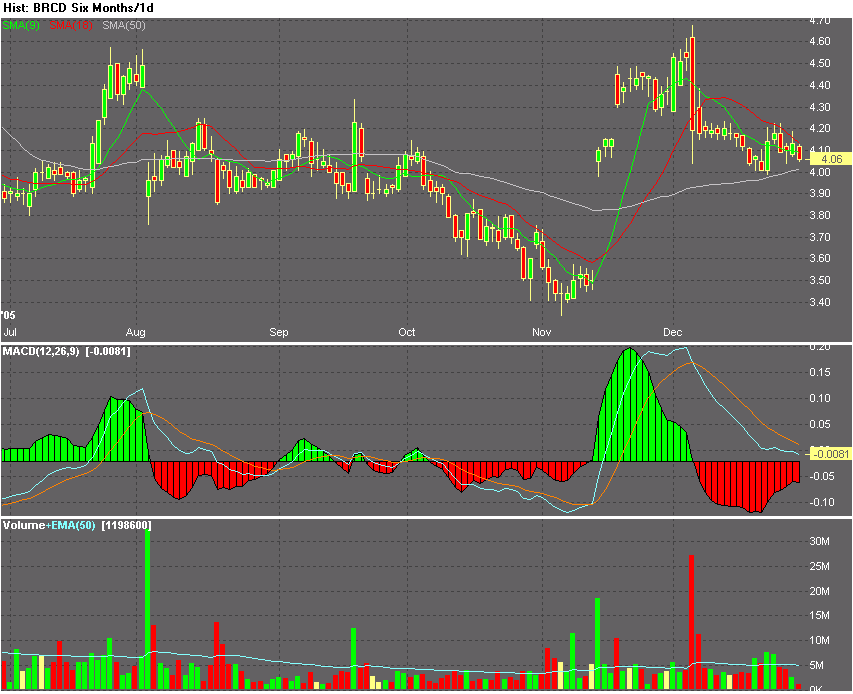Select the yellow -0.0081 MACD axis tag
The width and height of the screenshot is (853, 694).
click(x=832, y=452)
